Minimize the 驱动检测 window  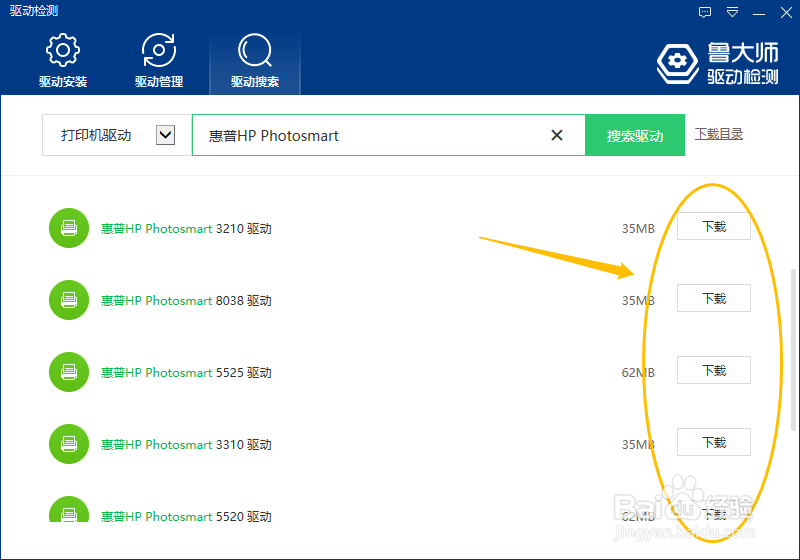point(759,13)
